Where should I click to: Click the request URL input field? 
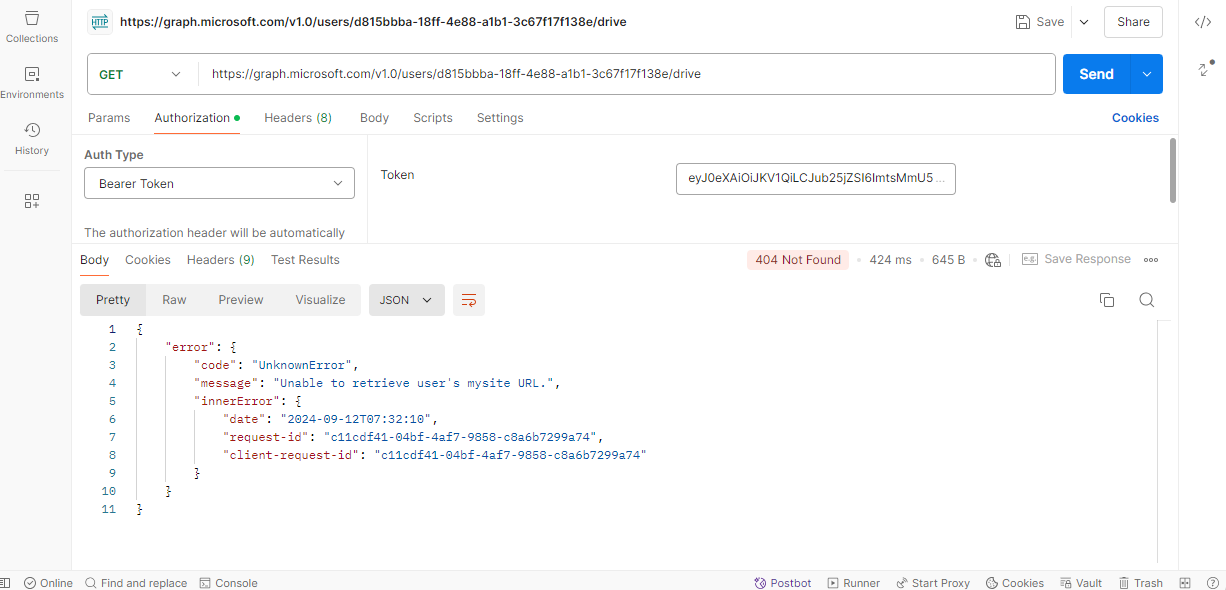627,74
